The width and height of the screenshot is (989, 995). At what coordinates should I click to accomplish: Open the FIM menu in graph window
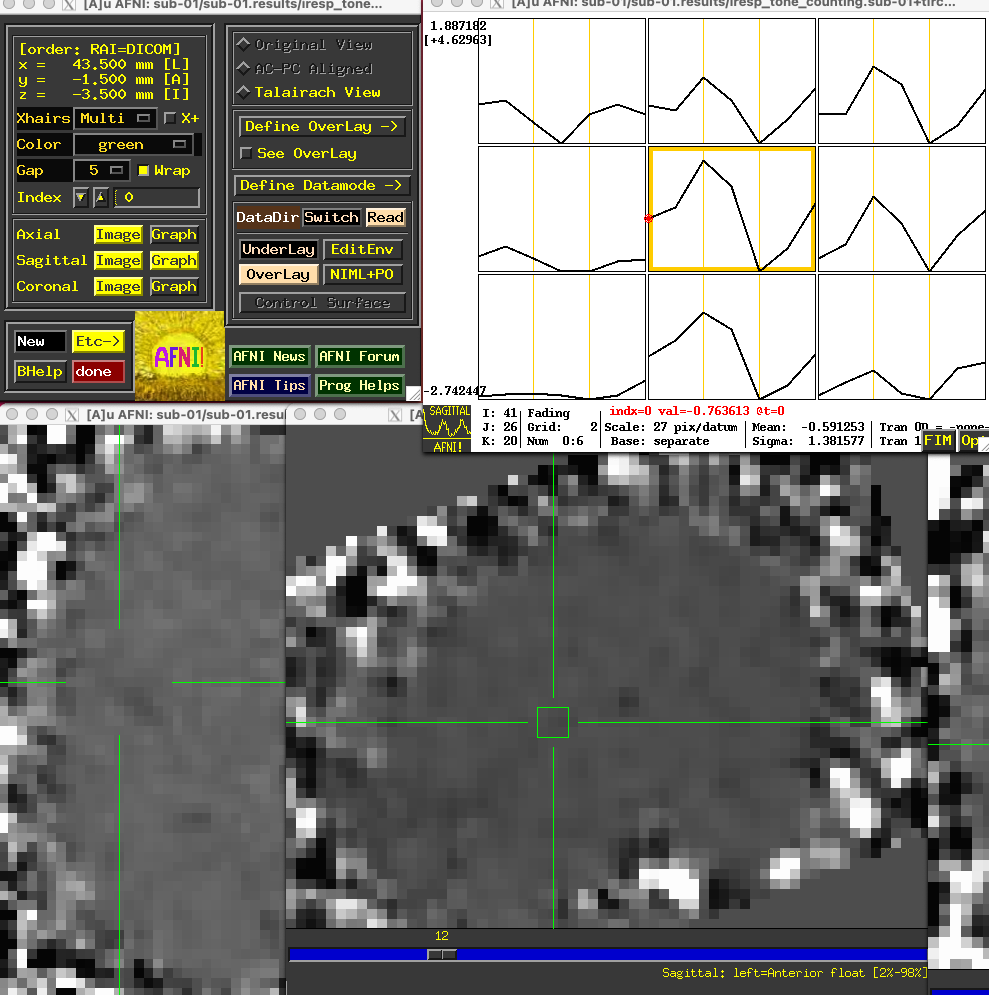(x=938, y=440)
